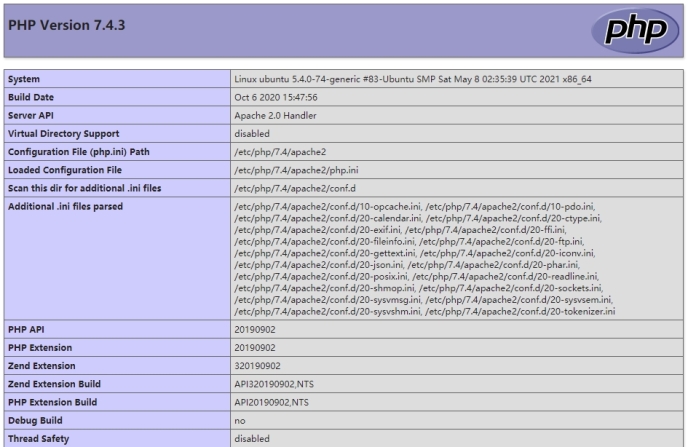Click the 20-posix.ini file path
The image size is (688, 447).
[321, 276]
